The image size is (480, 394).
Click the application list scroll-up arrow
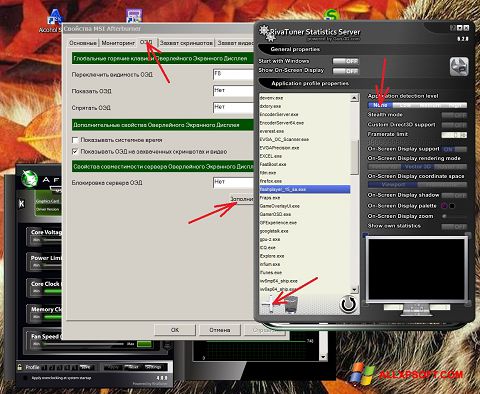(x=354, y=98)
